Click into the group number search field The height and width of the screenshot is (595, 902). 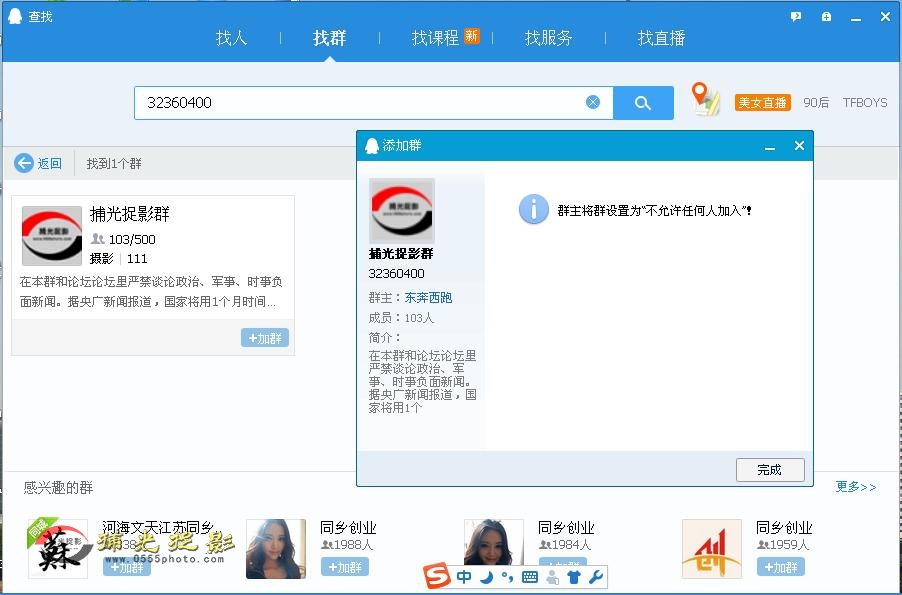pyautogui.click(x=360, y=102)
